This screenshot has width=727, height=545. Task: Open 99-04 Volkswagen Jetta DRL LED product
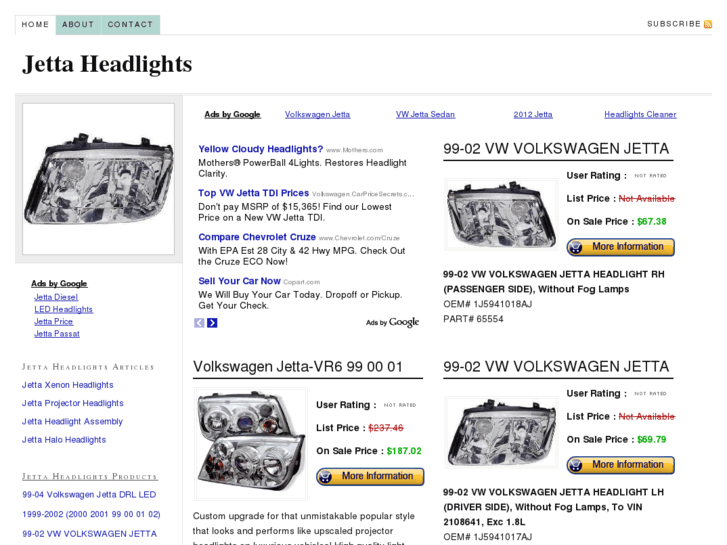pyautogui.click(x=89, y=495)
